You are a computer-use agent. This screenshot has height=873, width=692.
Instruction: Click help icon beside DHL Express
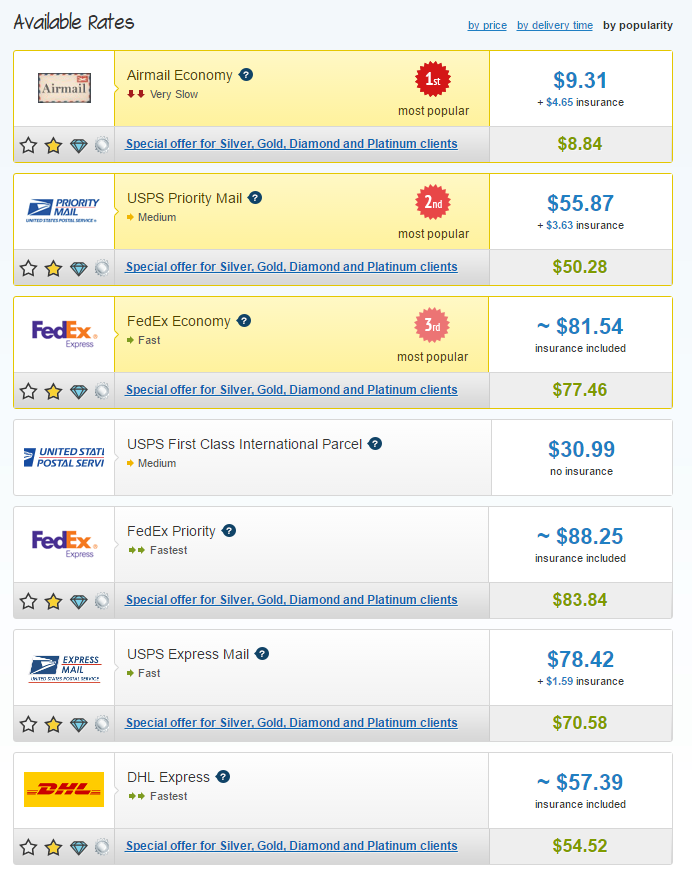coord(223,777)
